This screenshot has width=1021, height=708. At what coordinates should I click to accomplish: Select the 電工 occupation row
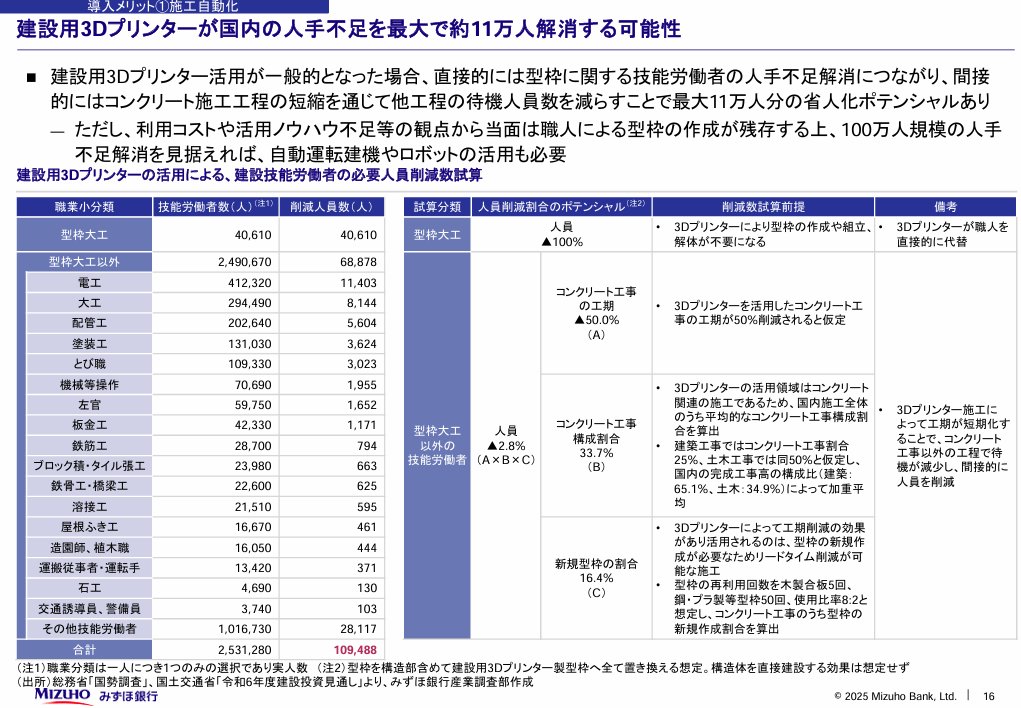[98, 282]
